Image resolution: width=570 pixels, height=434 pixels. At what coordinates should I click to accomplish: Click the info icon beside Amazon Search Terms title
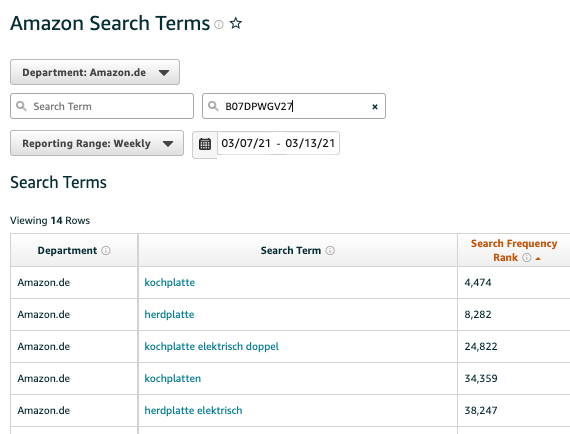click(x=218, y=24)
